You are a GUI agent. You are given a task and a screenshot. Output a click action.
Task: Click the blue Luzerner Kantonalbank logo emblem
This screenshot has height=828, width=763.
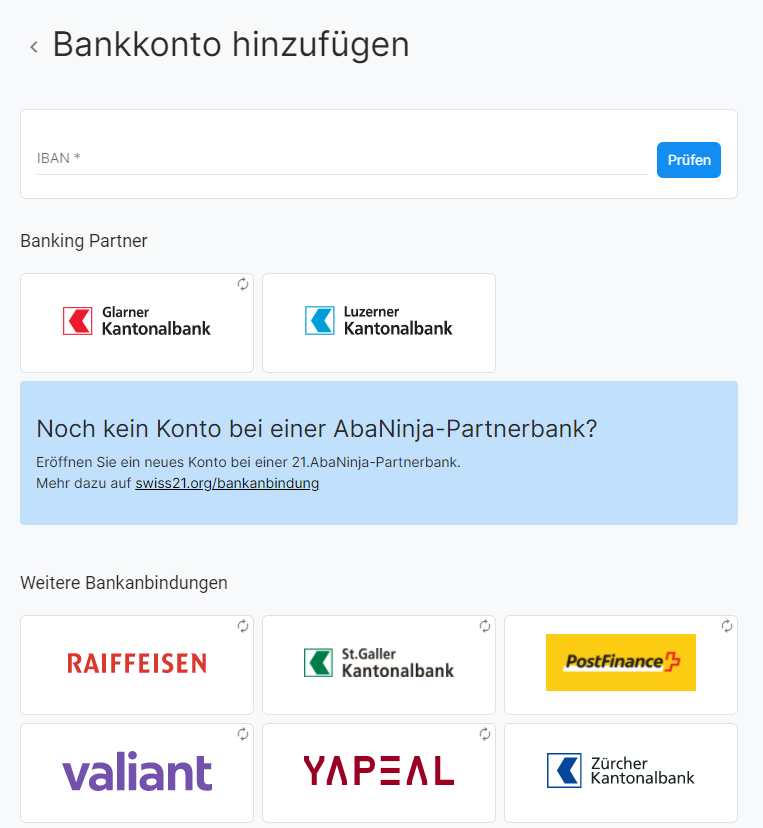click(319, 321)
